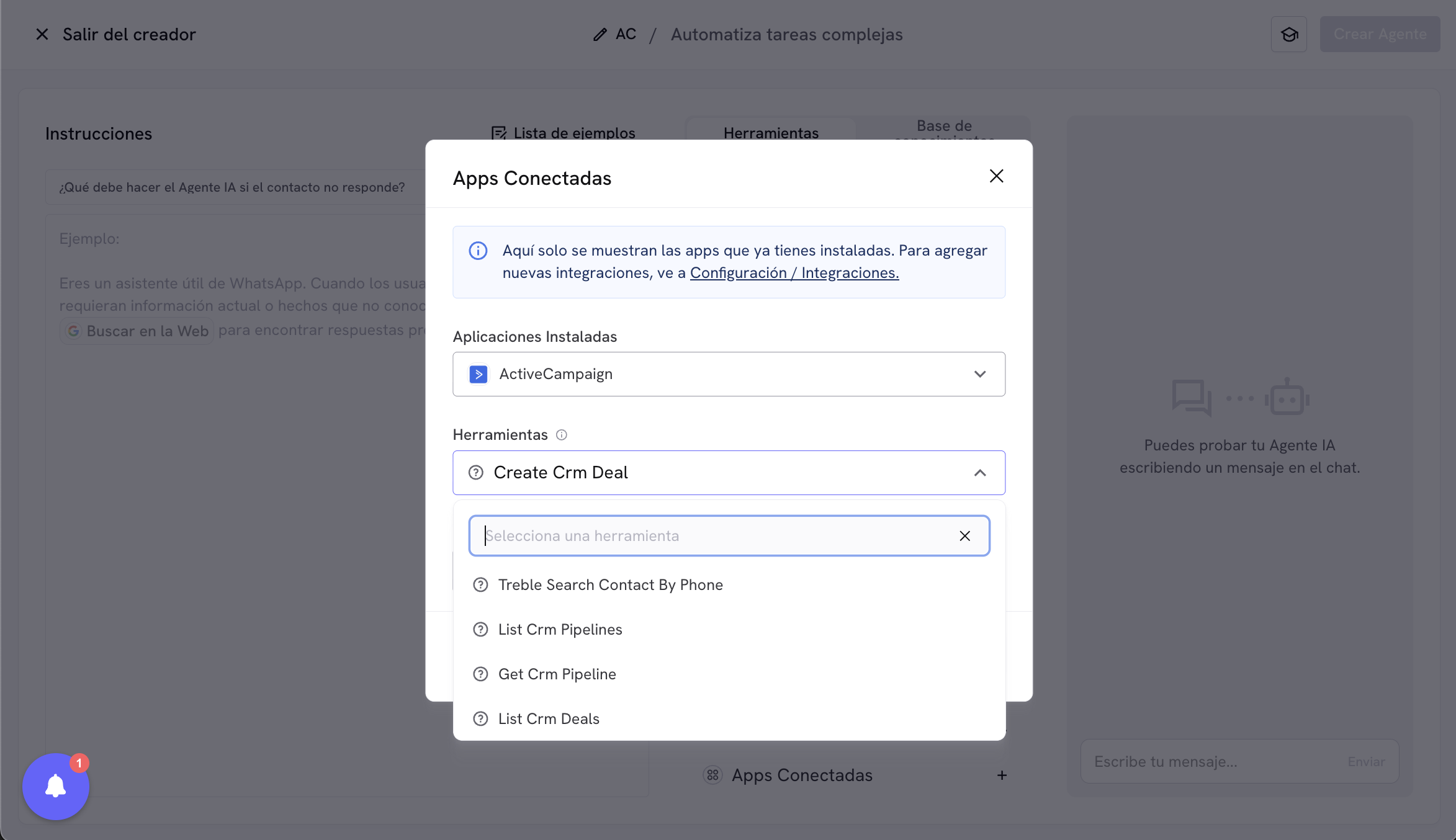Click Automatiza tareas complejas breadcrumb text
1456x840 pixels.
coord(786,34)
